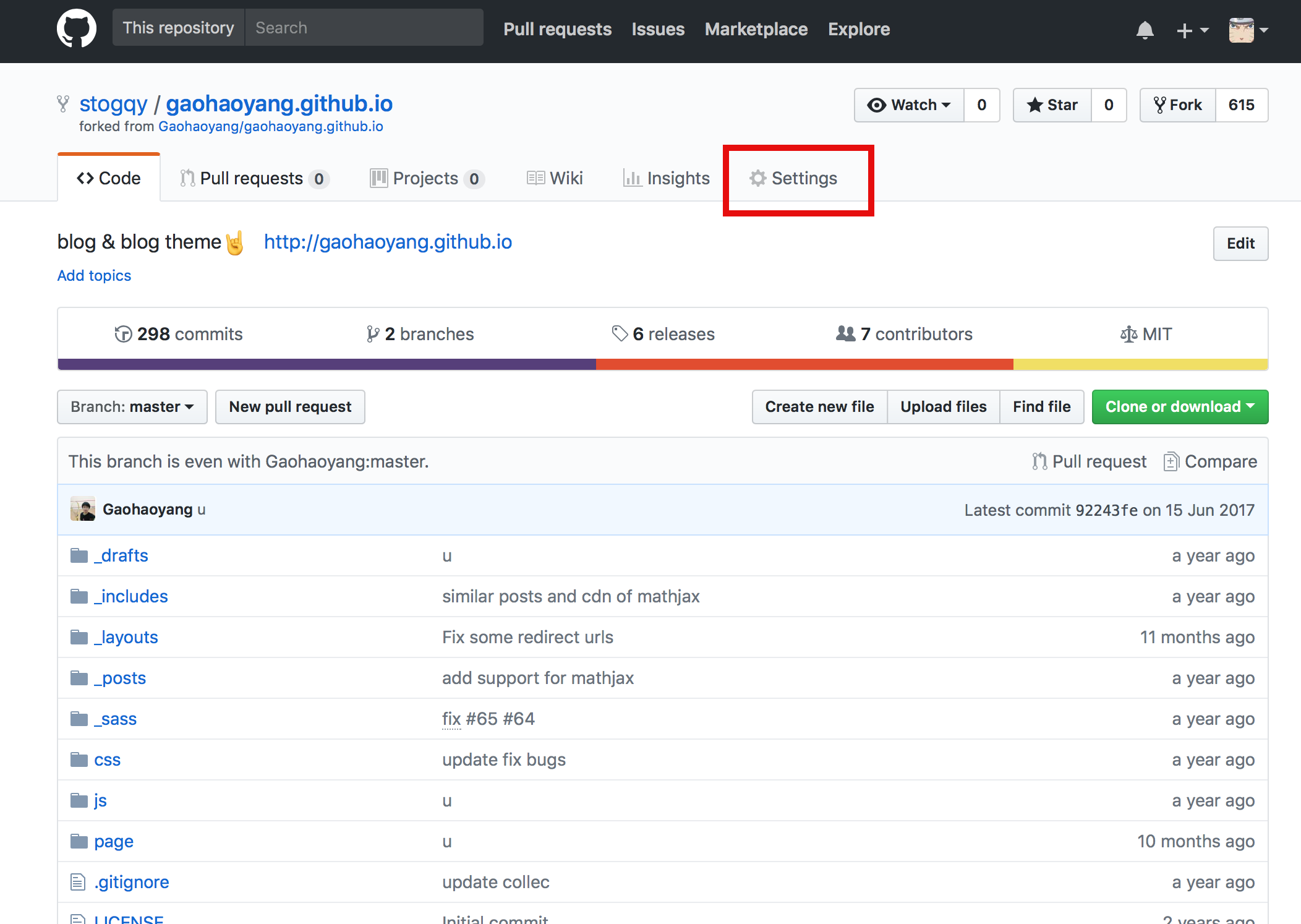1301x924 pixels.
Task: Go to the Insights tab
Action: pos(667,178)
